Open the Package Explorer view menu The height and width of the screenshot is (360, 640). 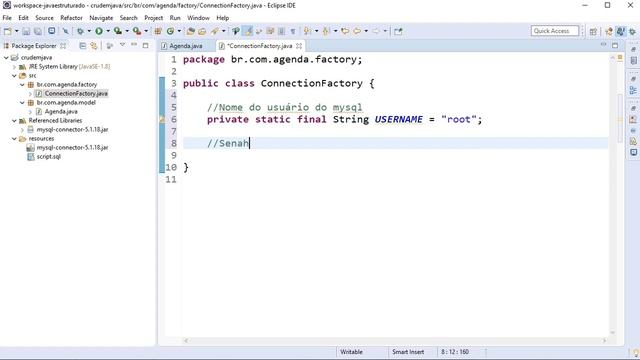click(122, 45)
